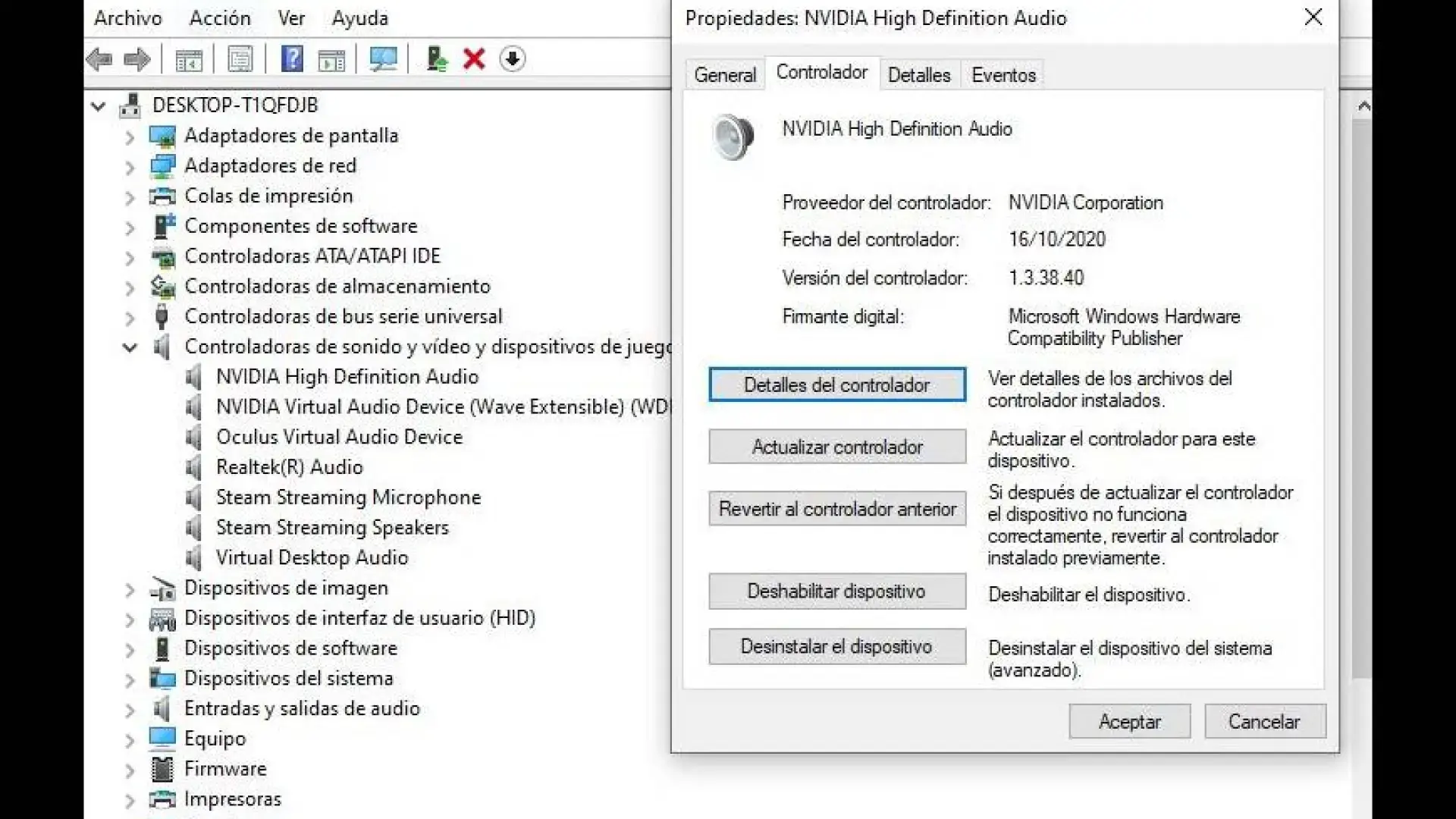Click the NVIDIA High Definition Audio speaker icon
The image size is (1456, 819).
point(733,136)
